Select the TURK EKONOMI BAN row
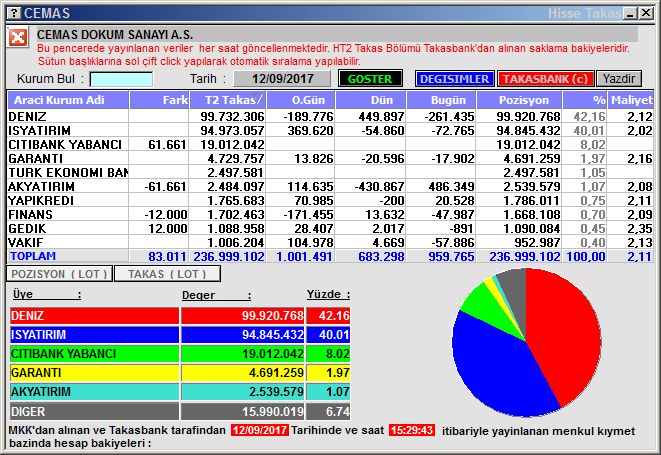The width and height of the screenshot is (661, 455). 330,172
